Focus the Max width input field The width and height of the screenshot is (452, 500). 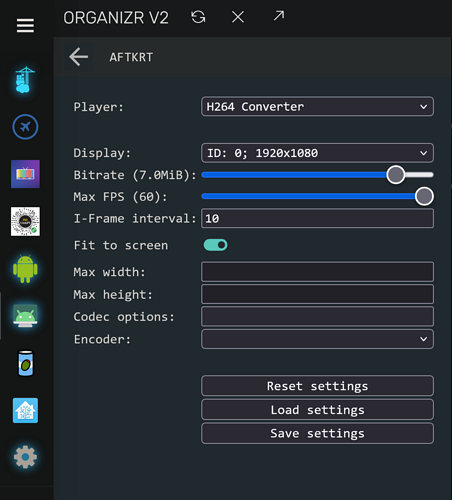317,272
